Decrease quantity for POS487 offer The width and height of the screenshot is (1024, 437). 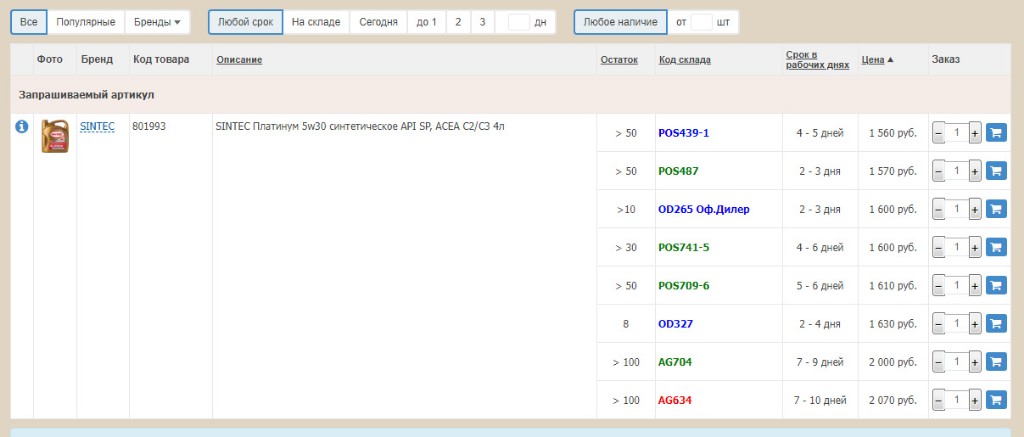tap(938, 171)
